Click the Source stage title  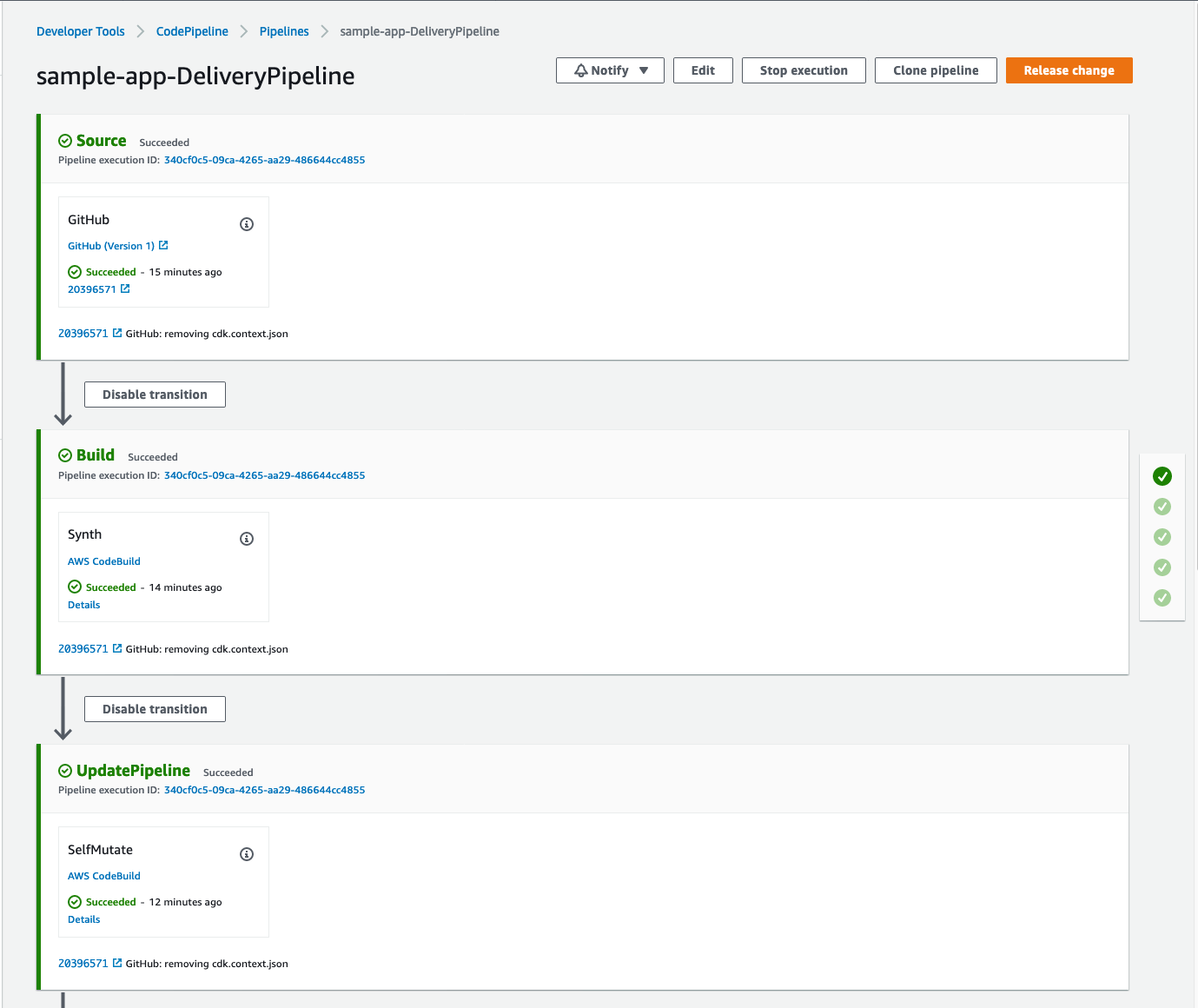point(101,141)
